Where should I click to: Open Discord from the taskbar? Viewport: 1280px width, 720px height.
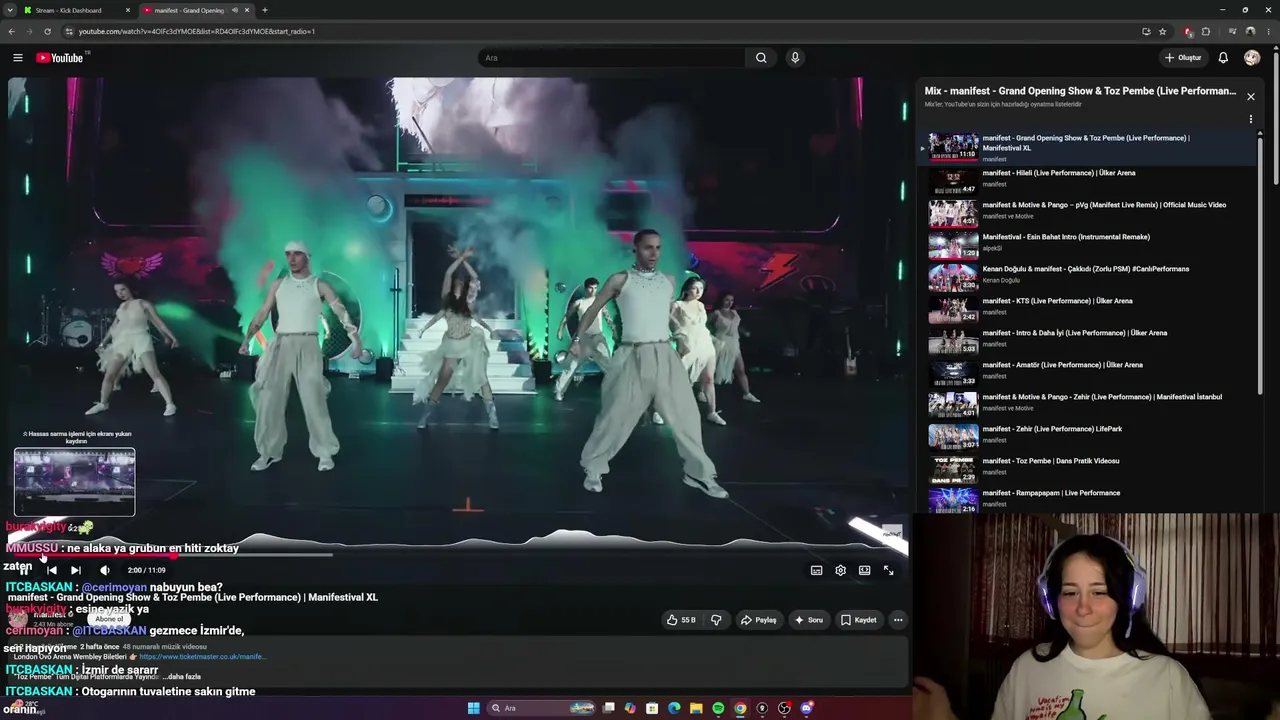(x=806, y=708)
